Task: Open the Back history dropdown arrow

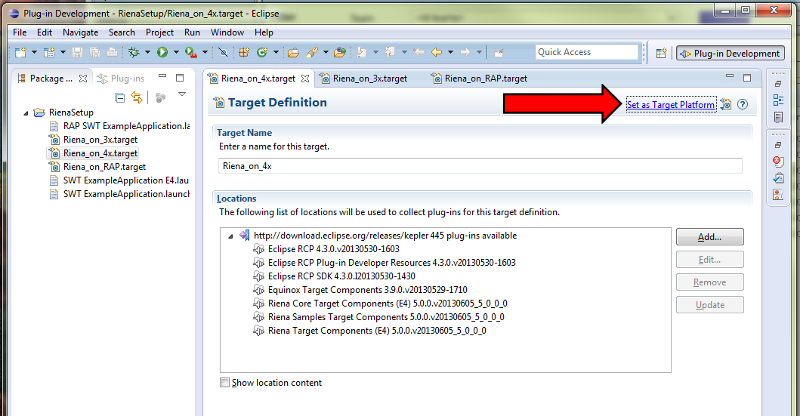Action: (451, 52)
